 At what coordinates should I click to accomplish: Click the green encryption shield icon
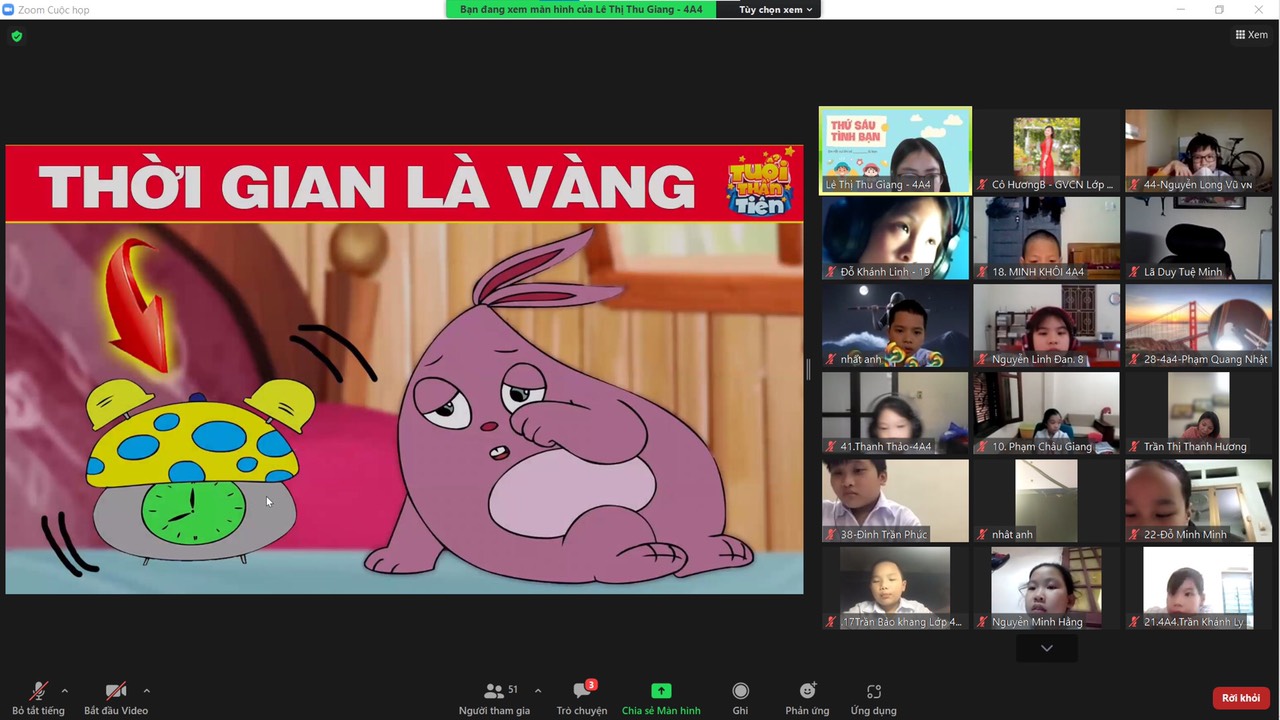[16, 36]
